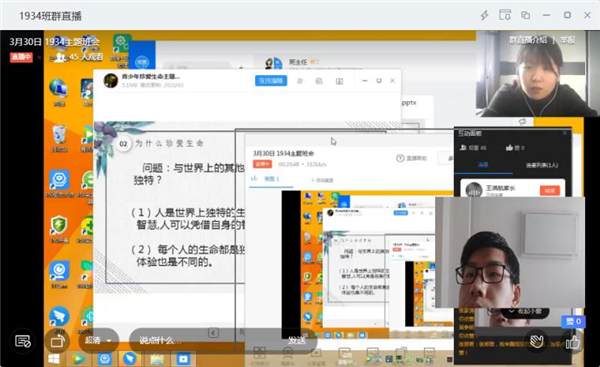Viewport: 600px width, 367px height.
Task: Click the man with glasses video thumbnail
Action: pos(510,252)
